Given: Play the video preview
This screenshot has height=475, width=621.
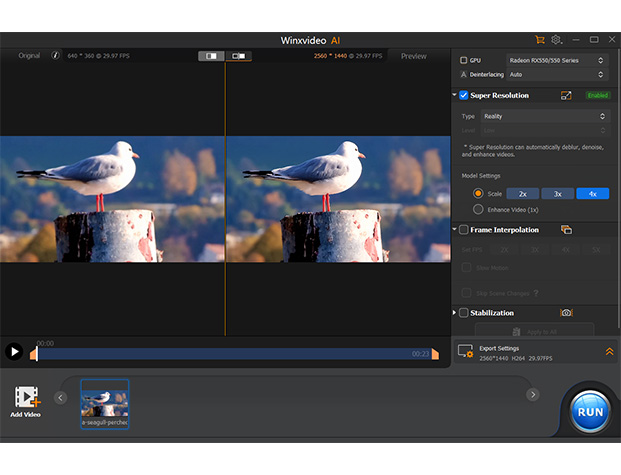Looking at the screenshot, I should click(x=14, y=351).
